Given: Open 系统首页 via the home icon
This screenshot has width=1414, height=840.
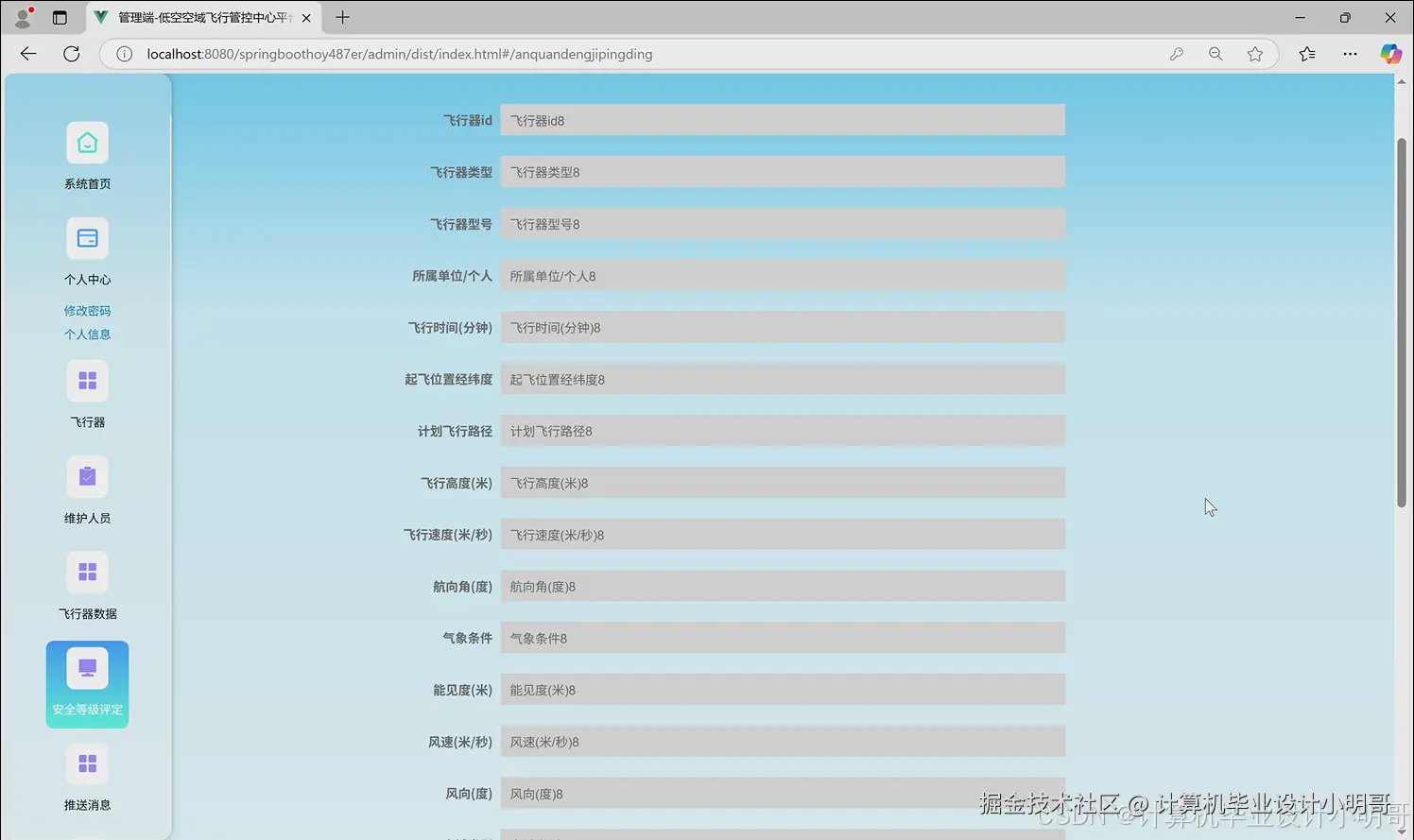Looking at the screenshot, I should (x=87, y=142).
